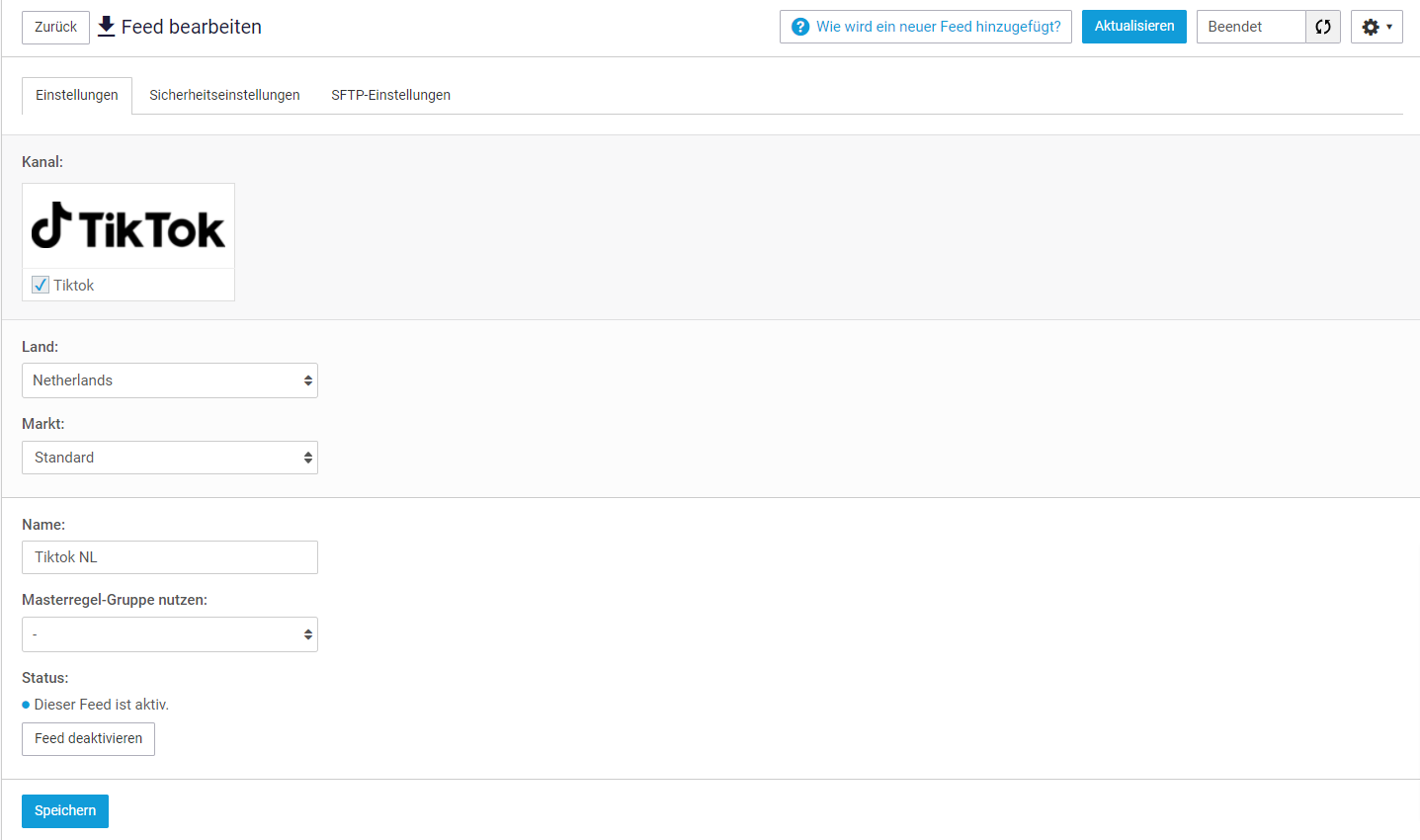Click the Feed bearbeiten heading
The image size is (1420, 840).
[192, 27]
